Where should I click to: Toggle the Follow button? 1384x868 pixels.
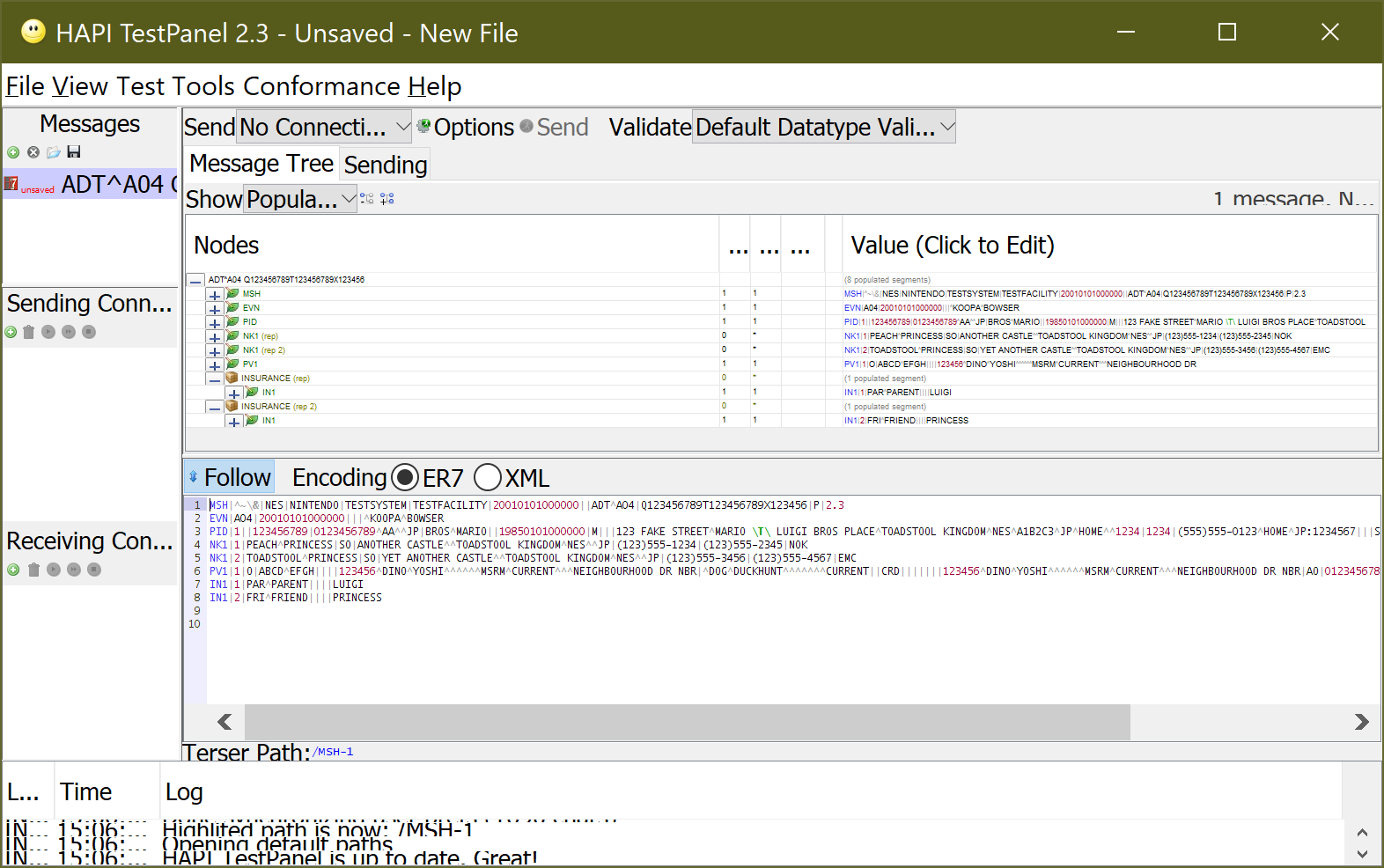point(230,477)
